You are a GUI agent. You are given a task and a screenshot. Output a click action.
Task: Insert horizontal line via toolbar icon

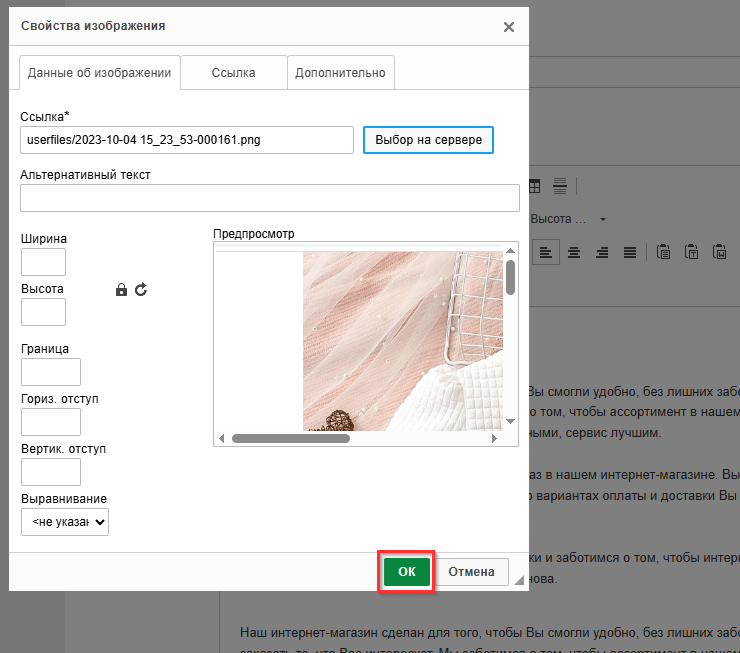coord(560,186)
